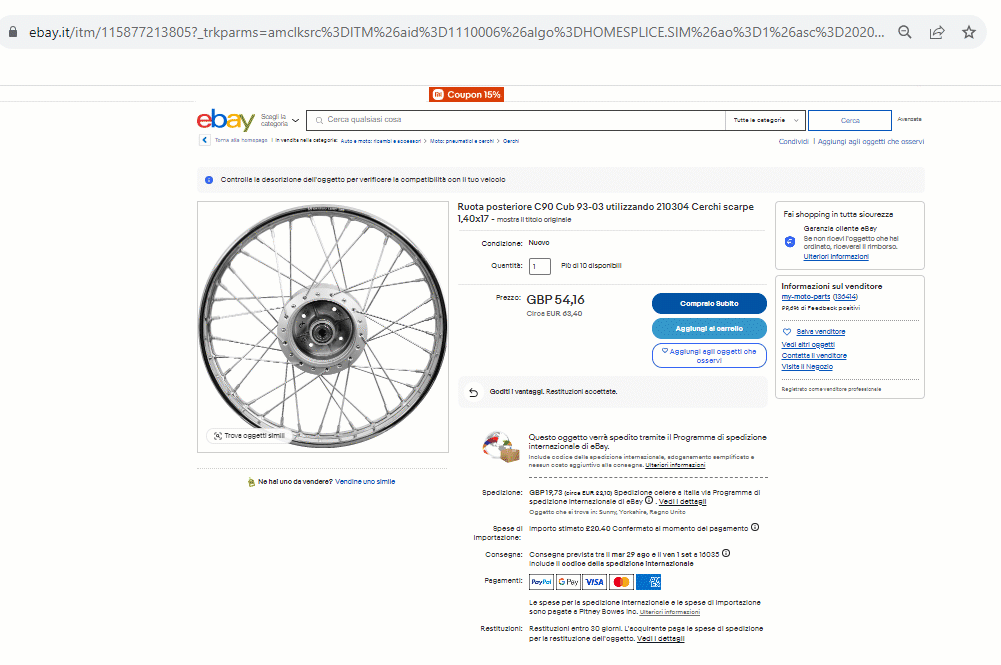The image size is (1001, 665).
Task: Click the info icon next to import charges
Action: coord(755,527)
